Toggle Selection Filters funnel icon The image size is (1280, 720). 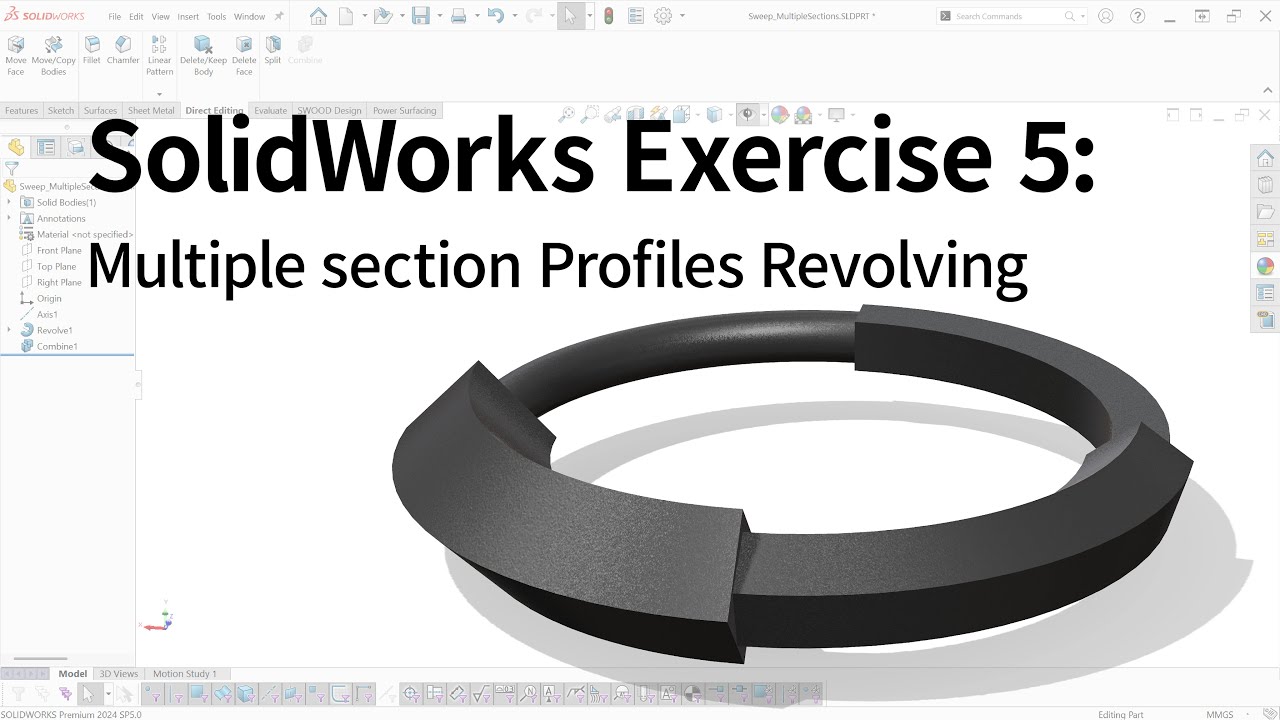(18, 693)
